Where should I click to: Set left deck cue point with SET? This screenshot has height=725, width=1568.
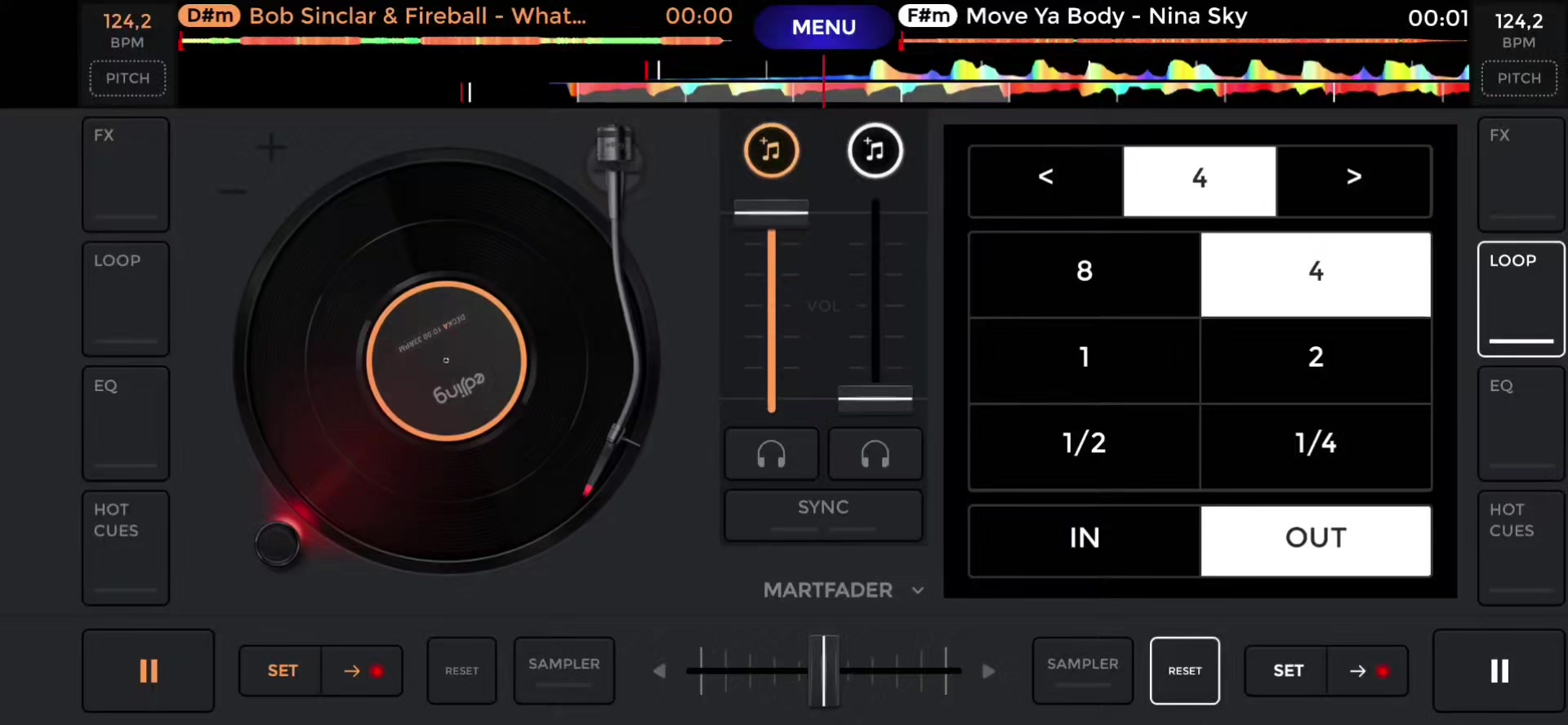pos(282,671)
